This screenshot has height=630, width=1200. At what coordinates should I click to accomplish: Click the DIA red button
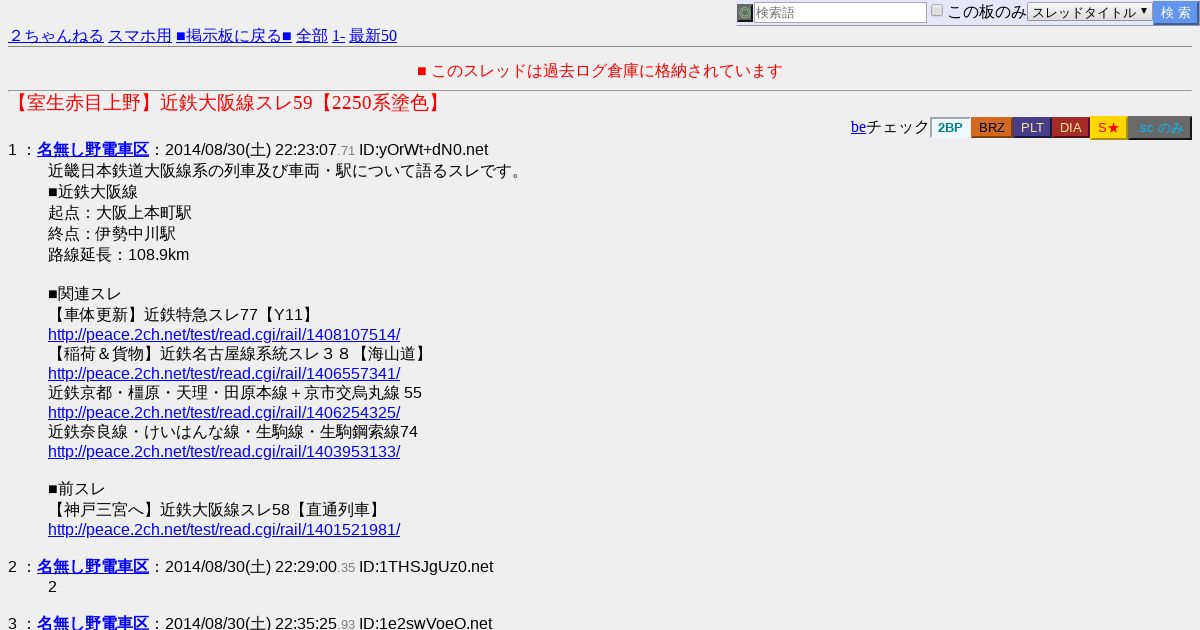1071,127
